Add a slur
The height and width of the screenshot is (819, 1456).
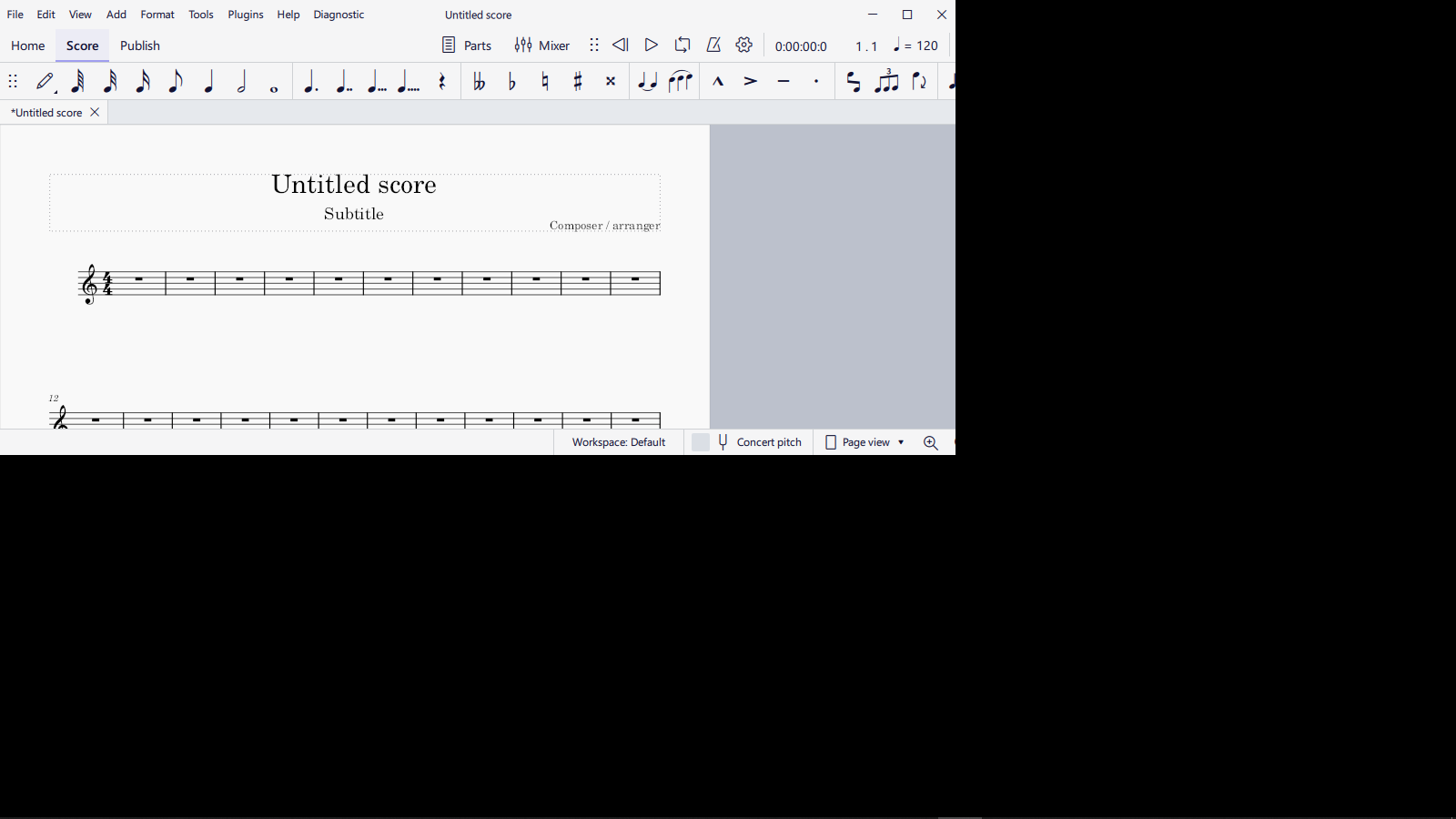tap(681, 82)
